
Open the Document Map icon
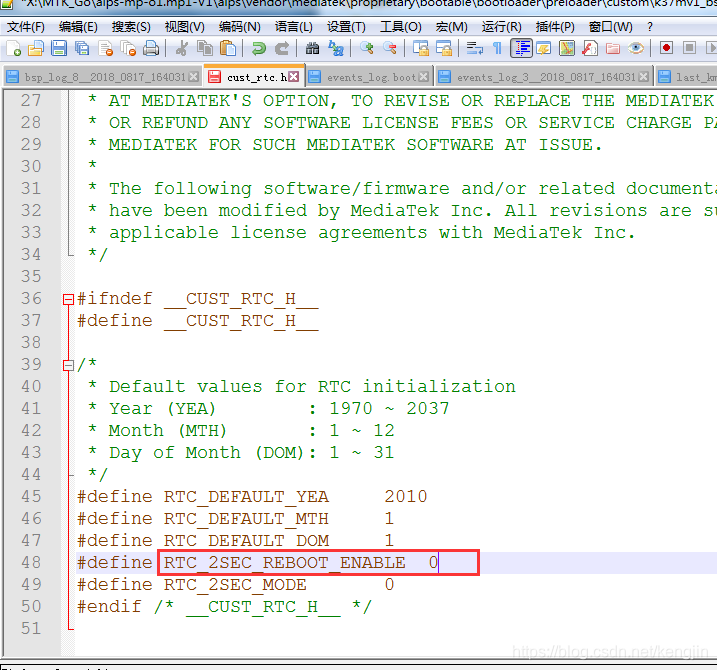567,48
